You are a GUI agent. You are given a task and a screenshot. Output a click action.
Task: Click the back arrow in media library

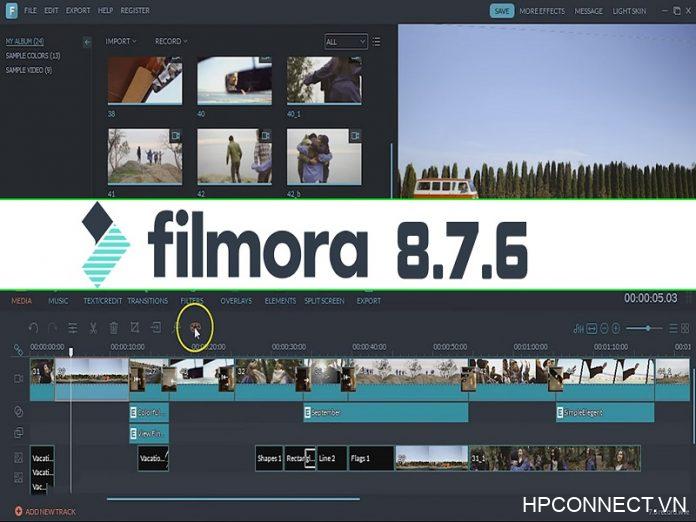coord(87,42)
